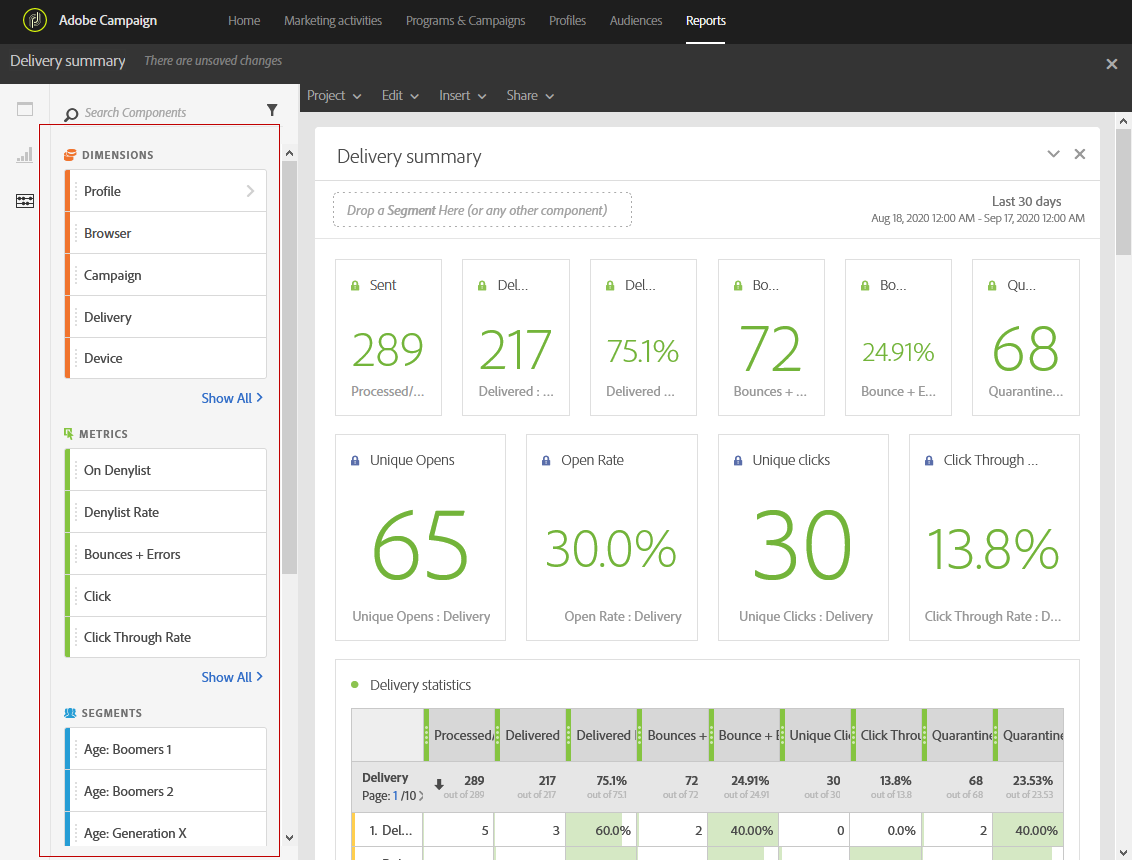Image resolution: width=1132 pixels, height=860 pixels.
Task: Click the lock icon on Sent tile
Action: (x=355, y=286)
